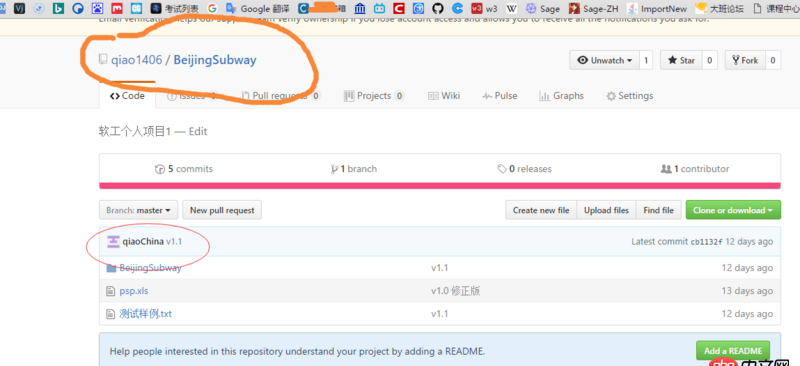Screen dimensions: 800x366
Task: Open the 'v1.0 修正版' commit message
Action: click(x=455, y=291)
